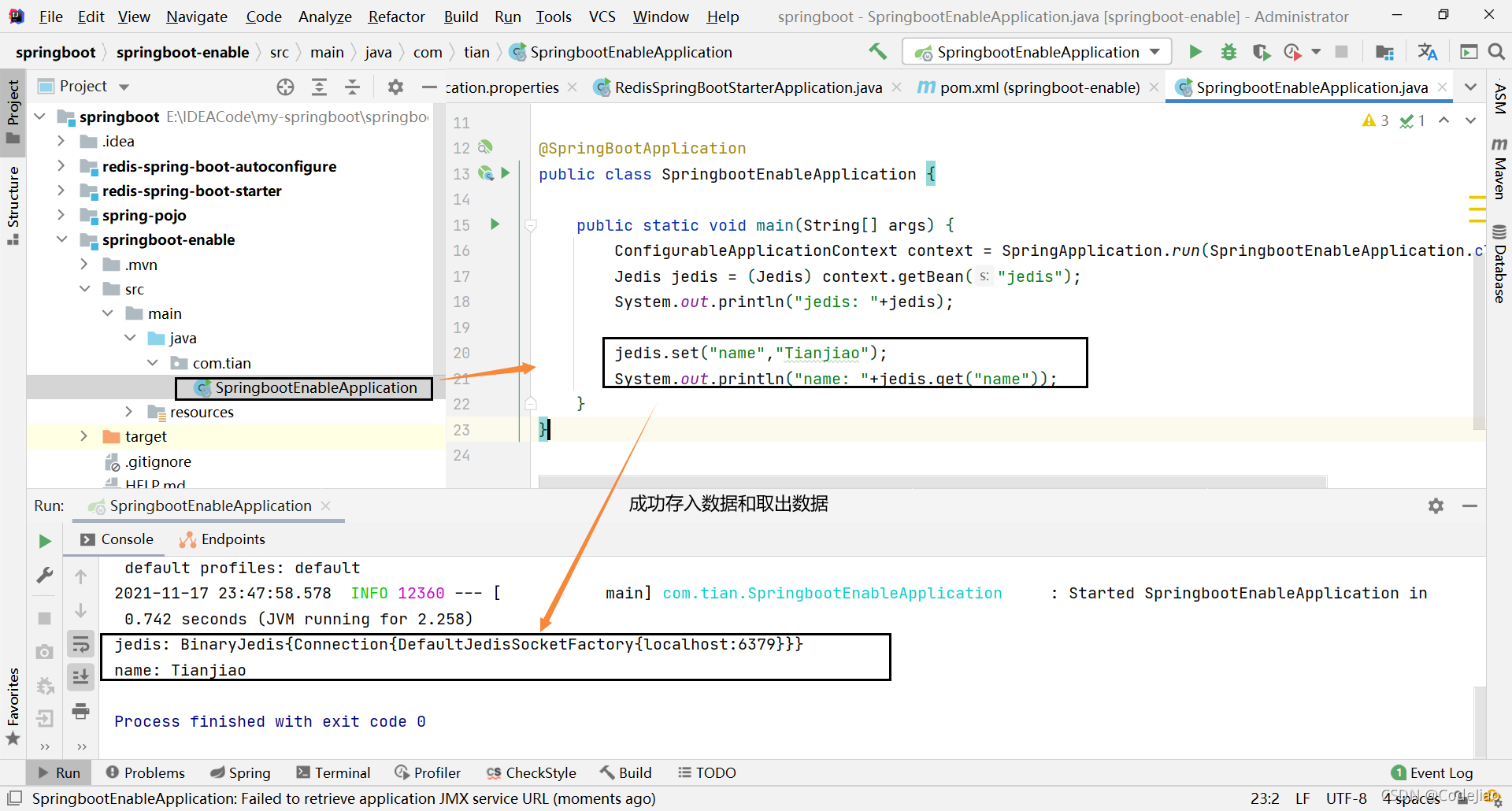Collapse springboot-enable module
Image resolution: width=1512 pixels, height=811 pixels.
[61, 239]
